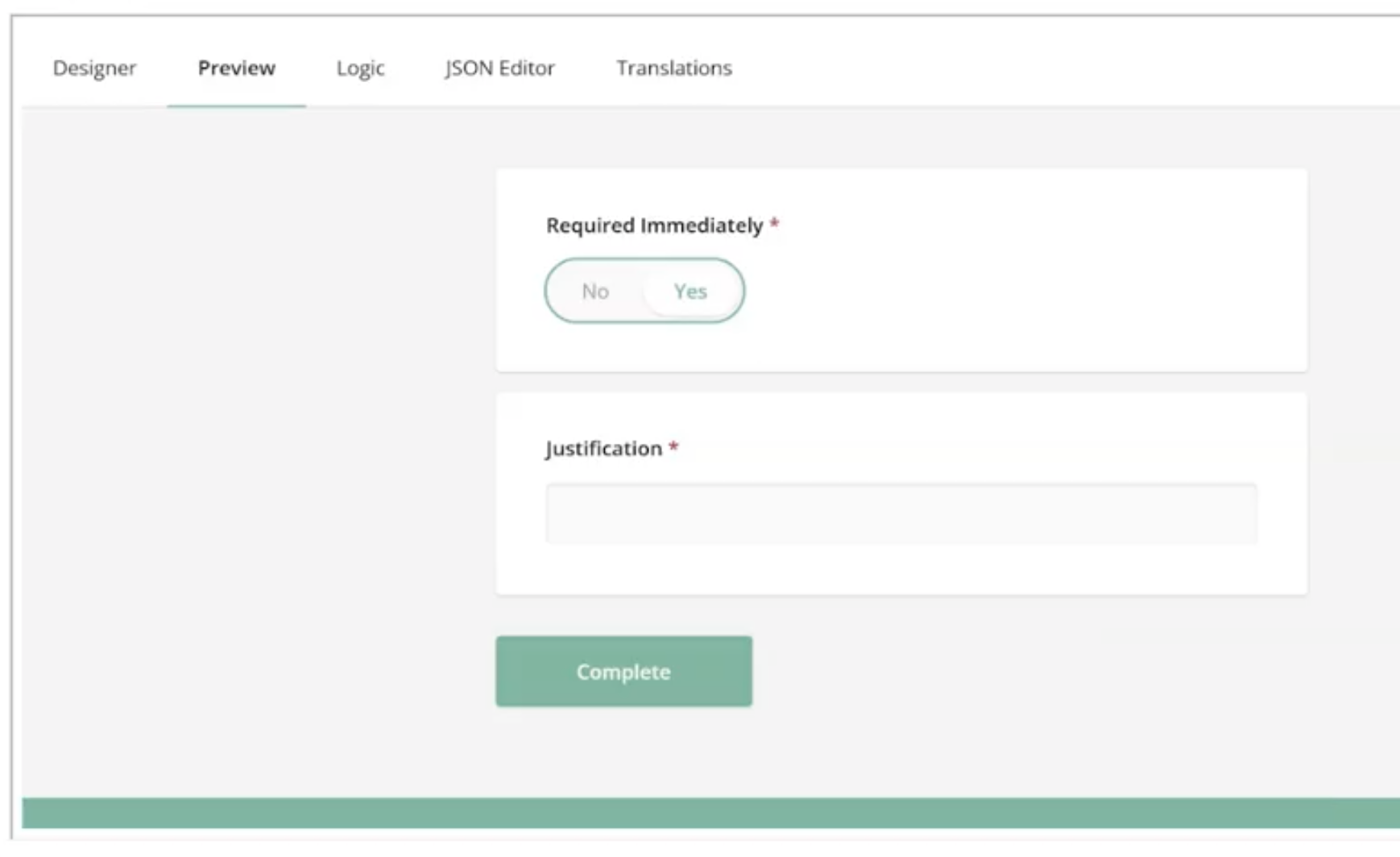Click the red asterisk beside Required Immediately

click(774, 225)
